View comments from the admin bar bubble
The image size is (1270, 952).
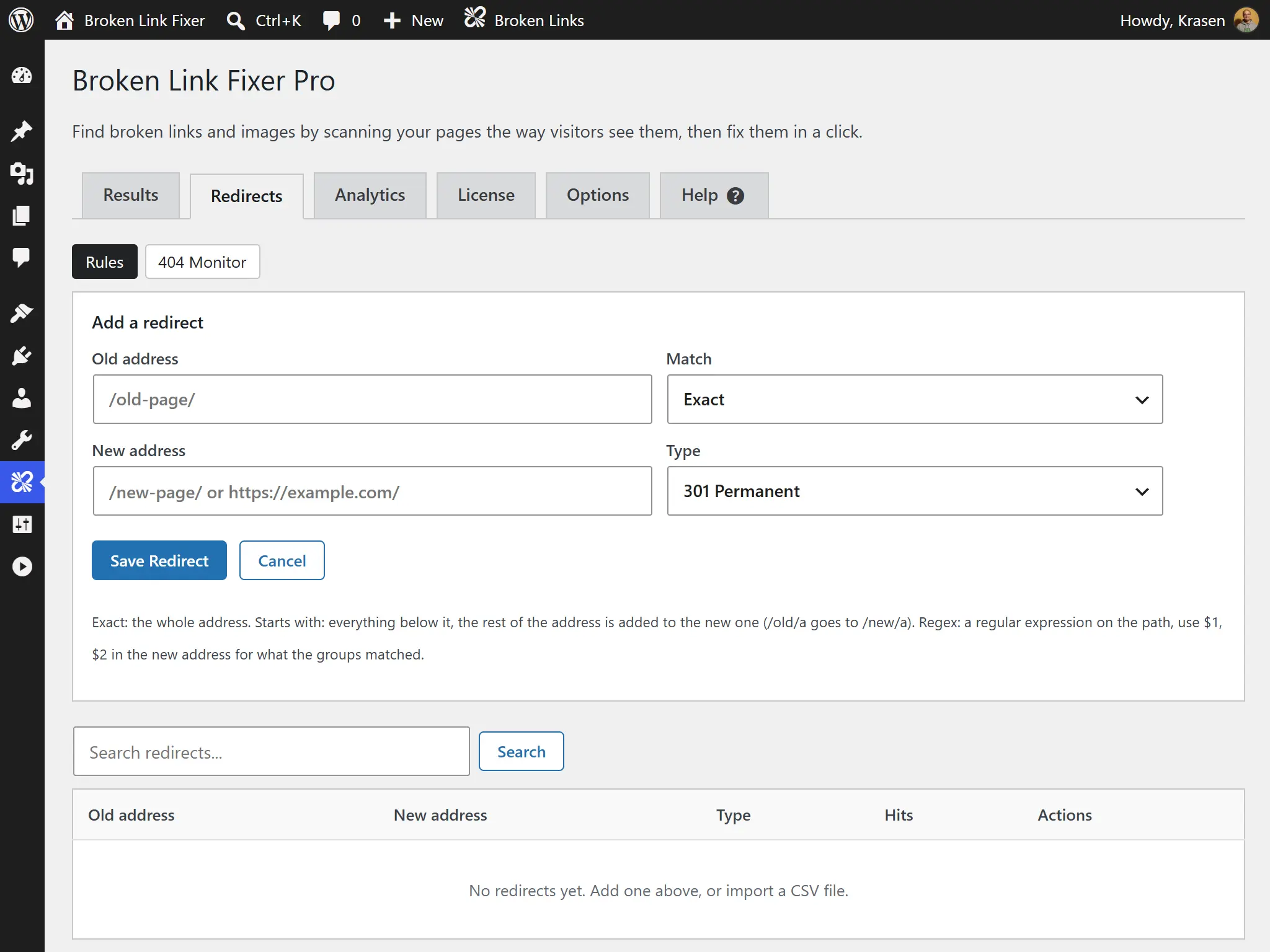point(341,20)
